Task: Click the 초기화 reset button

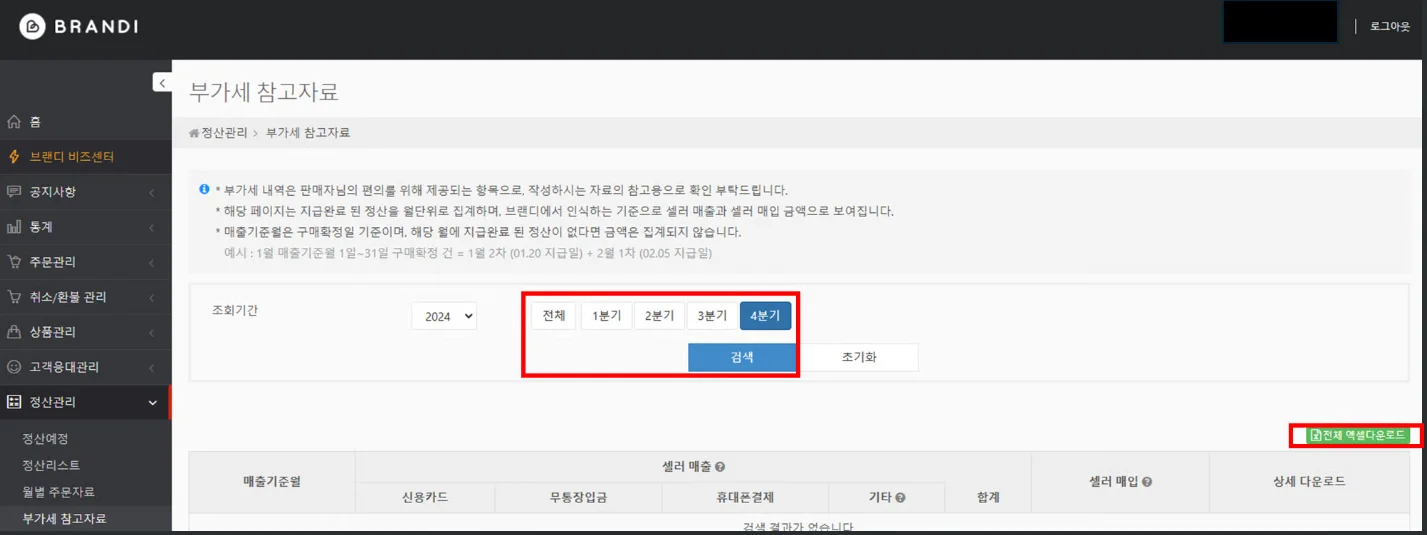Action: click(x=858, y=357)
